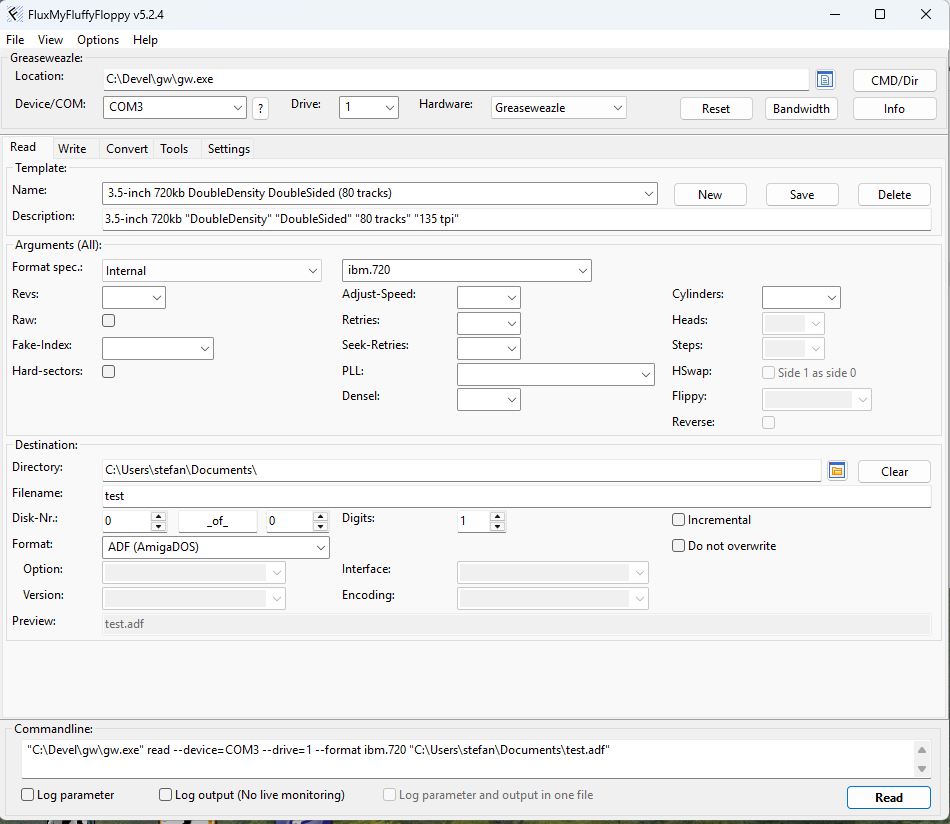The height and width of the screenshot is (824, 950).
Task: Click the CMD/Dir button
Action: coord(894,81)
